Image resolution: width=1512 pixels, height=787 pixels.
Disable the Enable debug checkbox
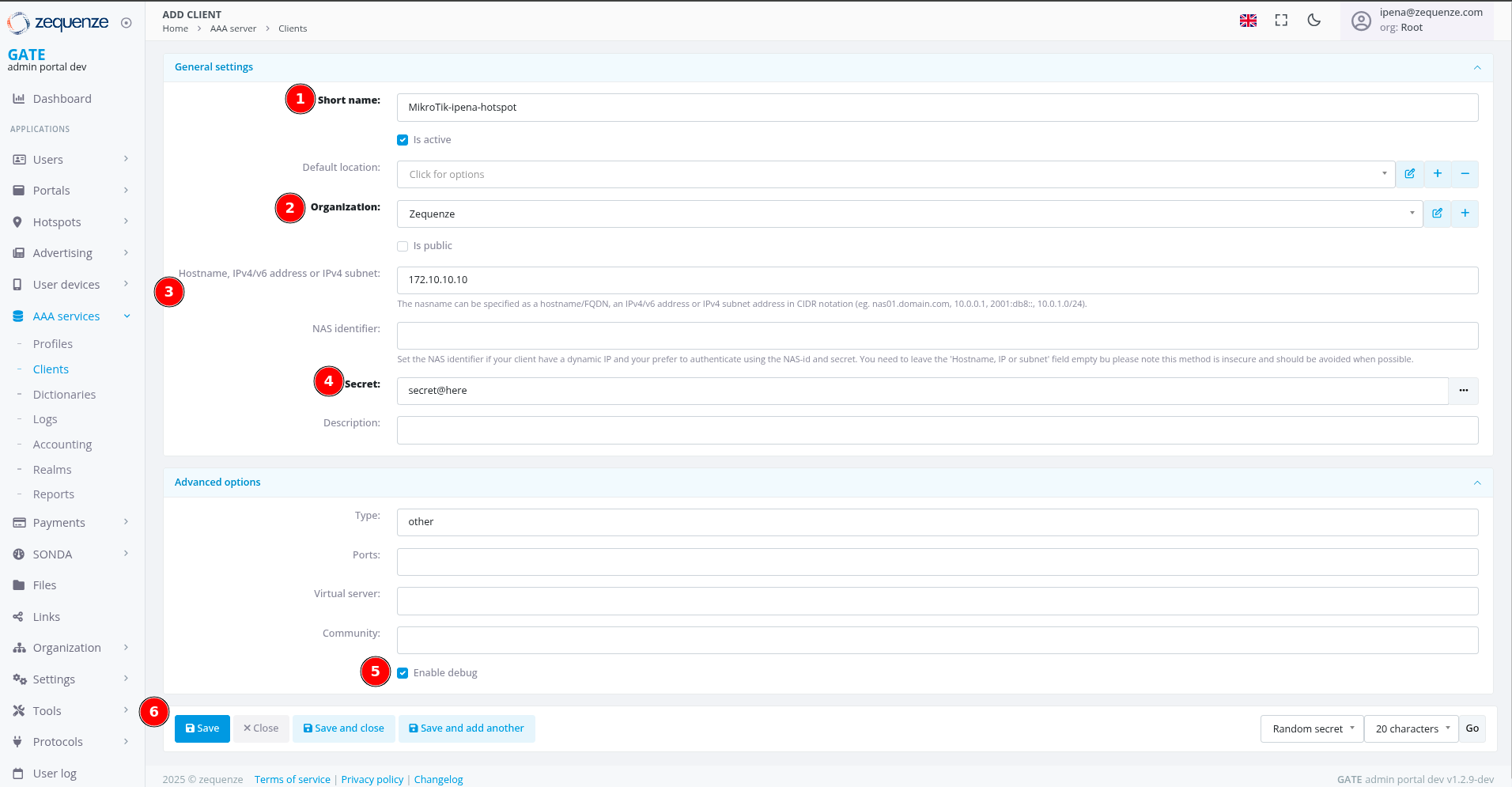click(x=403, y=673)
